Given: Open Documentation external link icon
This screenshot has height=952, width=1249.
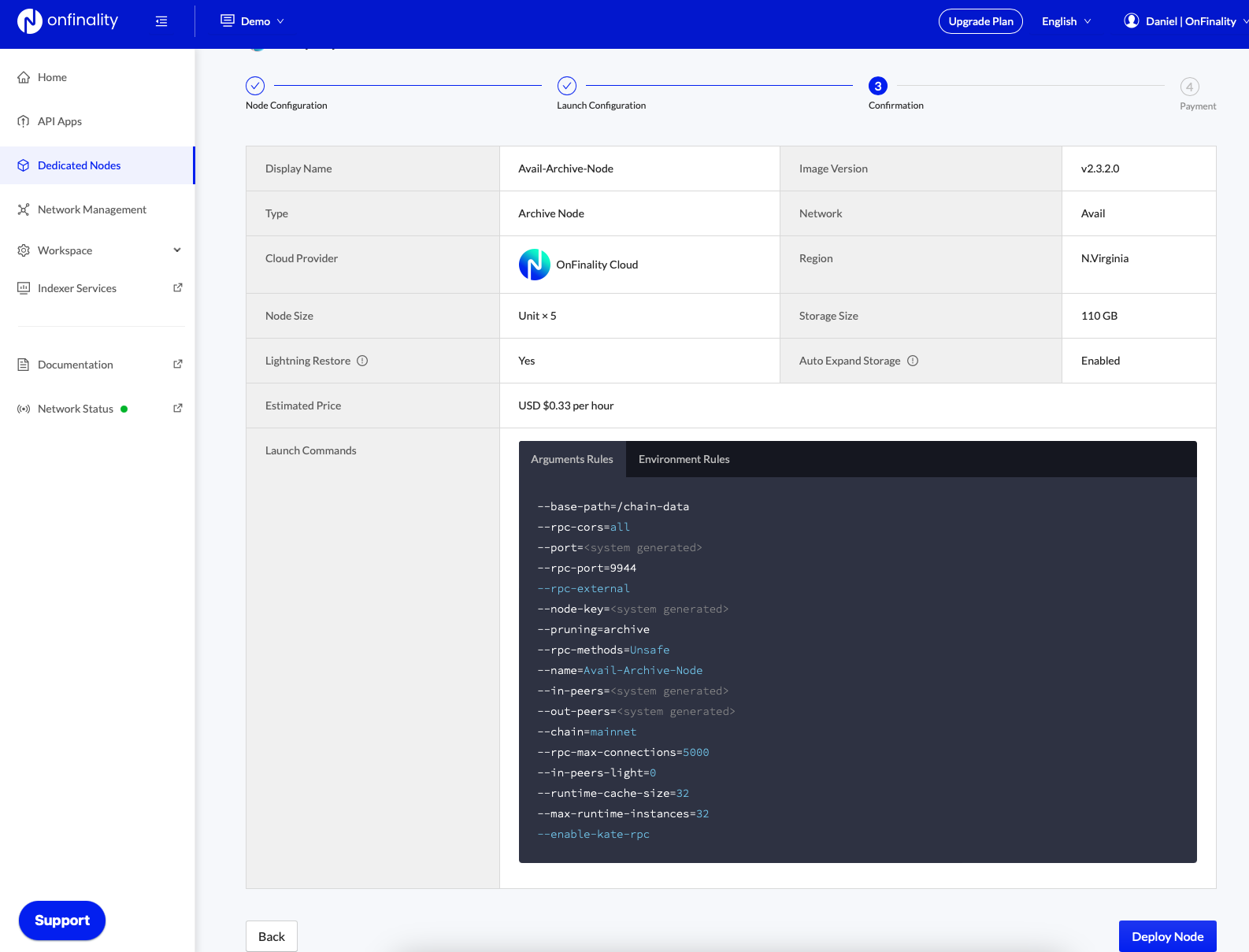Looking at the screenshot, I should pos(178,365).
